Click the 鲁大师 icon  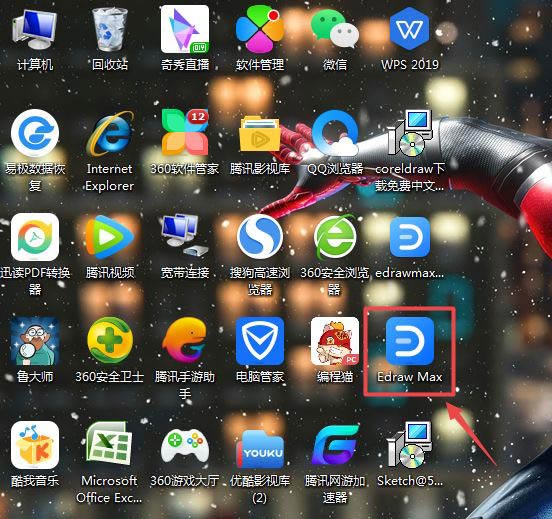click(x=35, y=341)
